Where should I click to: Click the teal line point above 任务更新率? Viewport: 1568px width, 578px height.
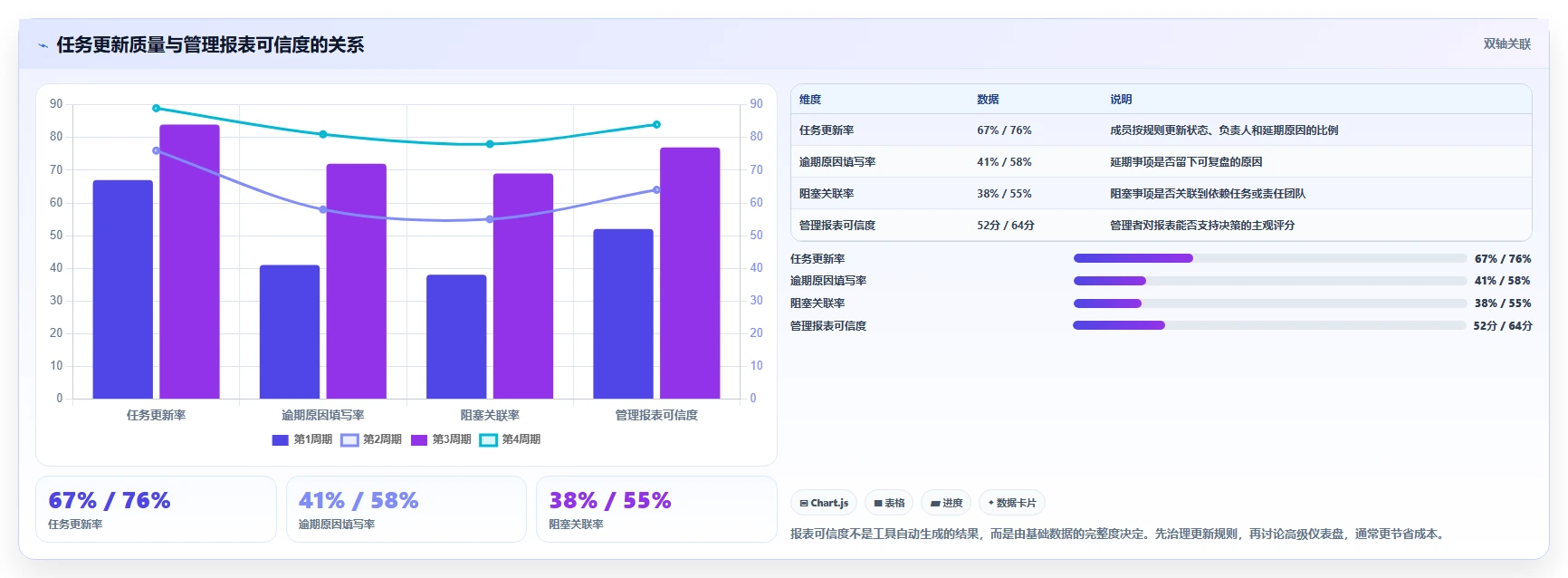point(157,109)
